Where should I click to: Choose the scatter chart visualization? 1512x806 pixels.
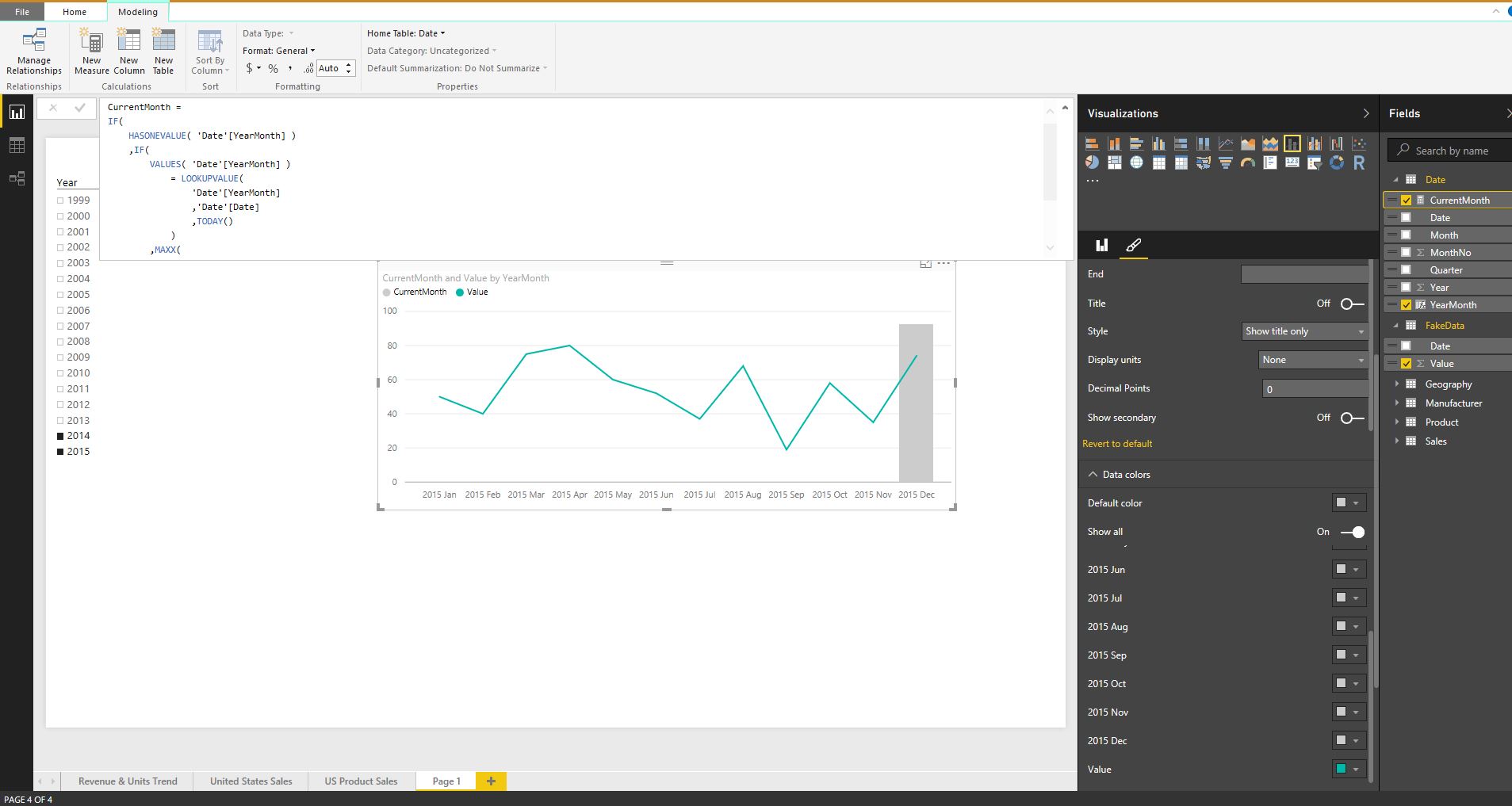1359,143
